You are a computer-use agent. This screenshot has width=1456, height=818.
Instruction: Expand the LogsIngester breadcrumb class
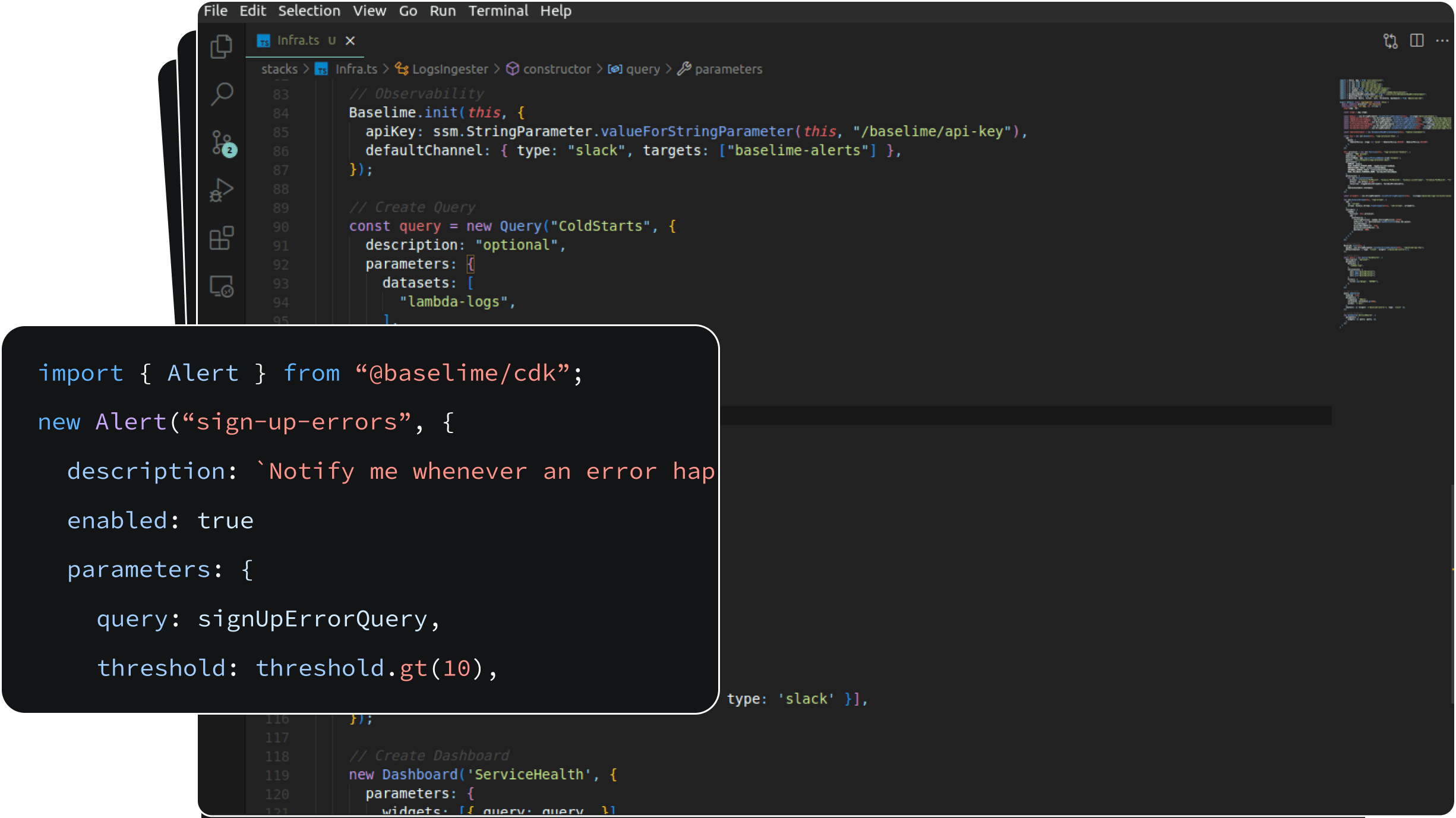(450, 70)
